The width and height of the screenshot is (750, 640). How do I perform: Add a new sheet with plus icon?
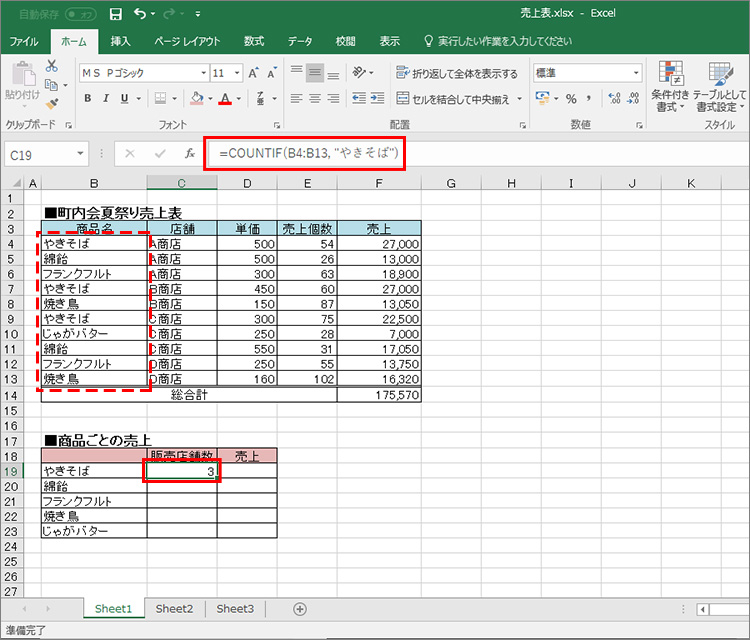click(300, 609)
